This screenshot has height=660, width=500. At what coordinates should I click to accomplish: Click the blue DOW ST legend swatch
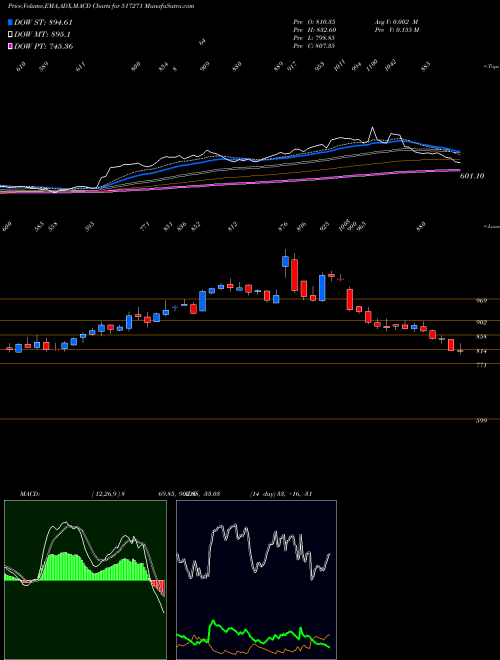tap(10, 22)
